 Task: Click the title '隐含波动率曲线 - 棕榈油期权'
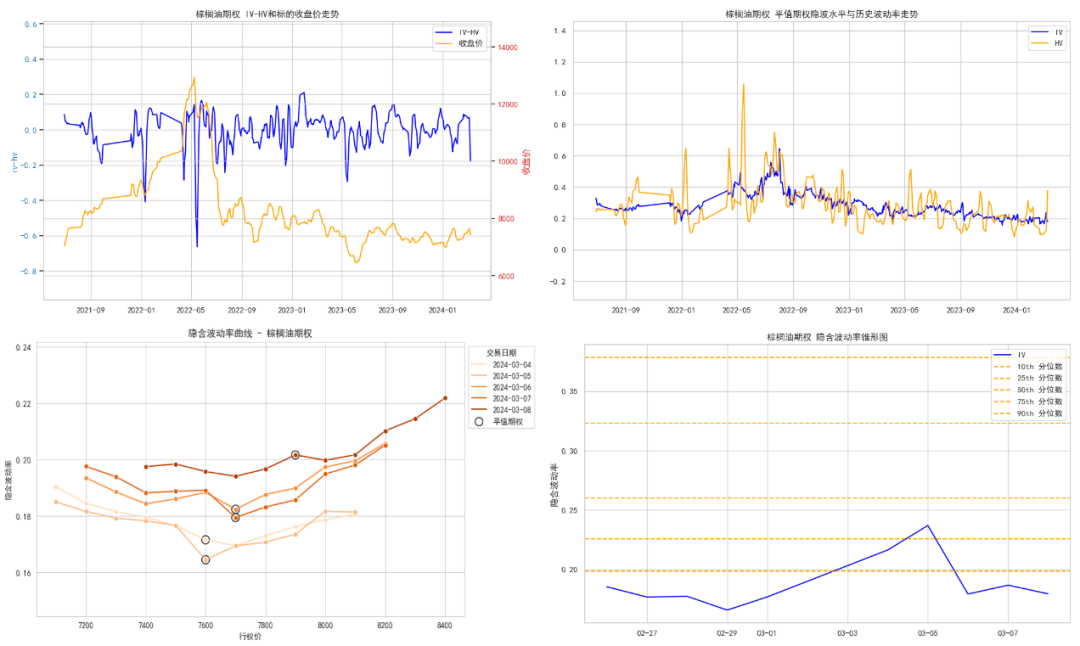(250, 333)
